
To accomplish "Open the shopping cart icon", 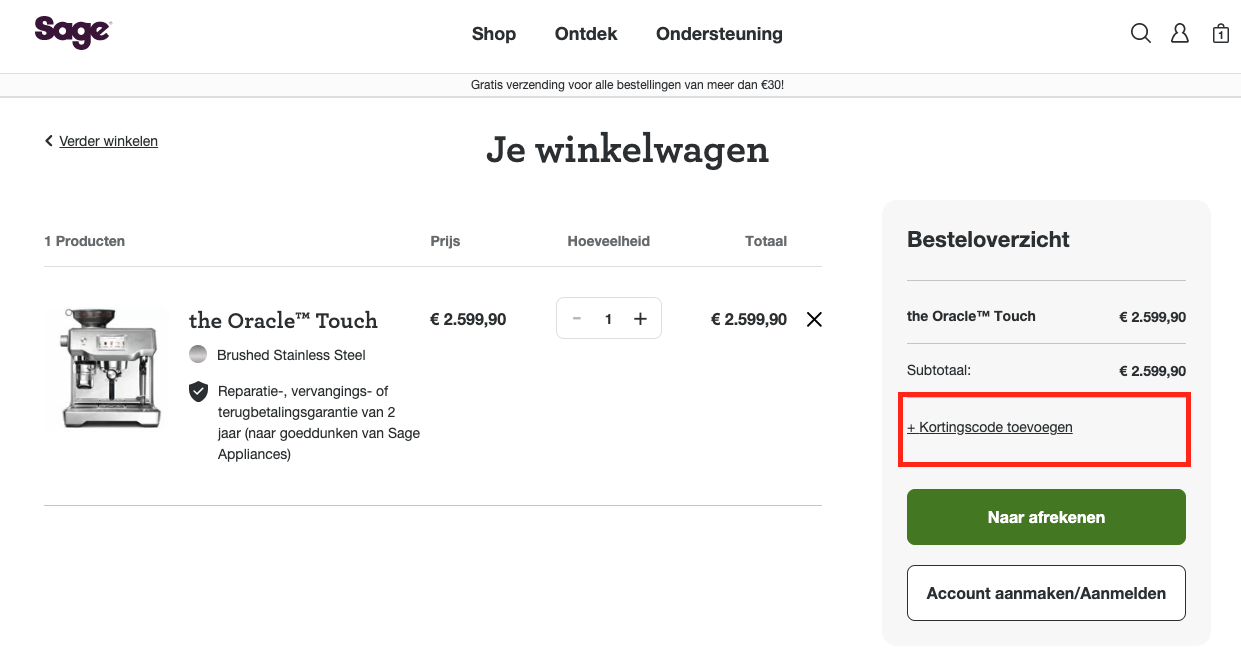I will (1220, 34).
